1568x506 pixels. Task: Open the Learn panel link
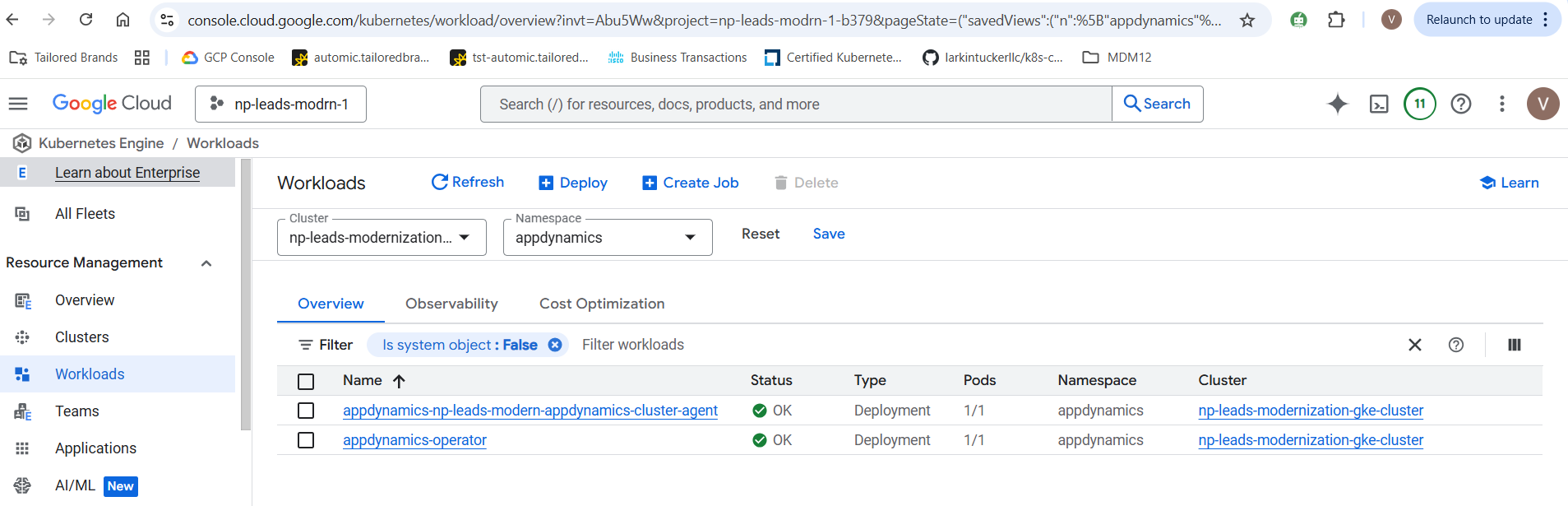[x=1510, y=183]
